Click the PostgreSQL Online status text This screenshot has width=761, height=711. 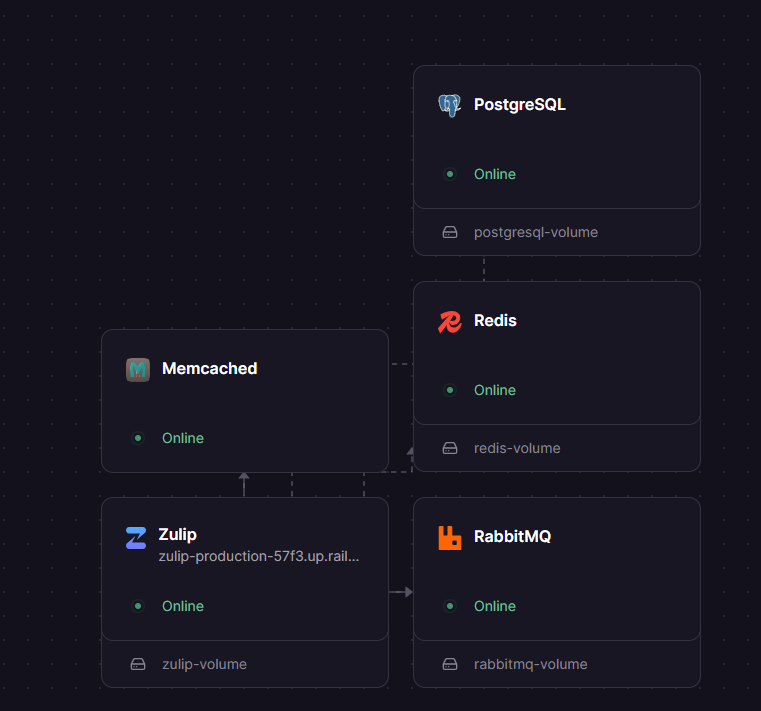click(495, 174)
